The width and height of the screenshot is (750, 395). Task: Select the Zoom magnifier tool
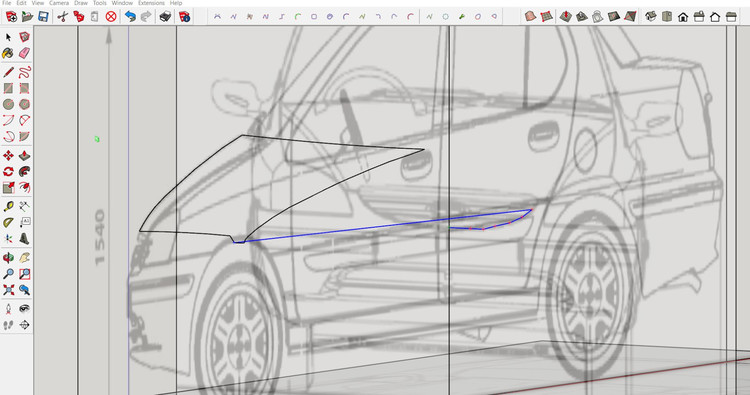click(8, 274)
